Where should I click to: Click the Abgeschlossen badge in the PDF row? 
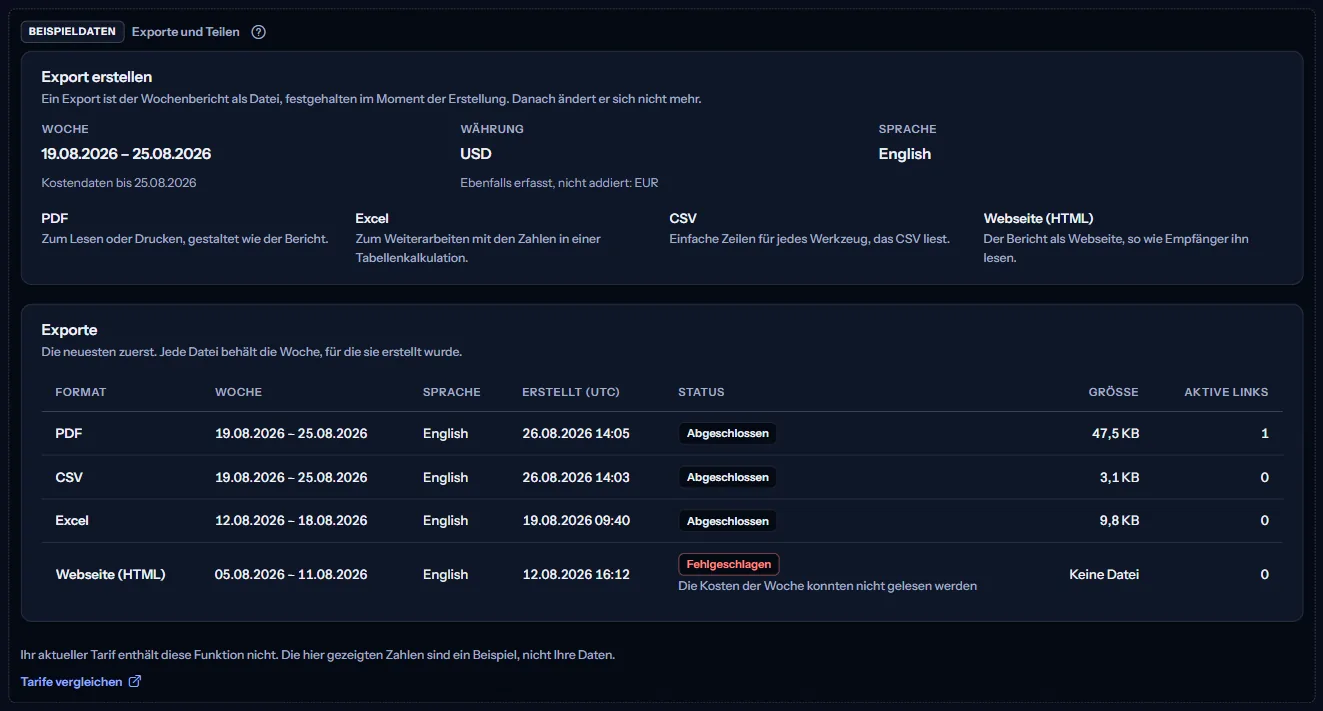click(728, 434)
